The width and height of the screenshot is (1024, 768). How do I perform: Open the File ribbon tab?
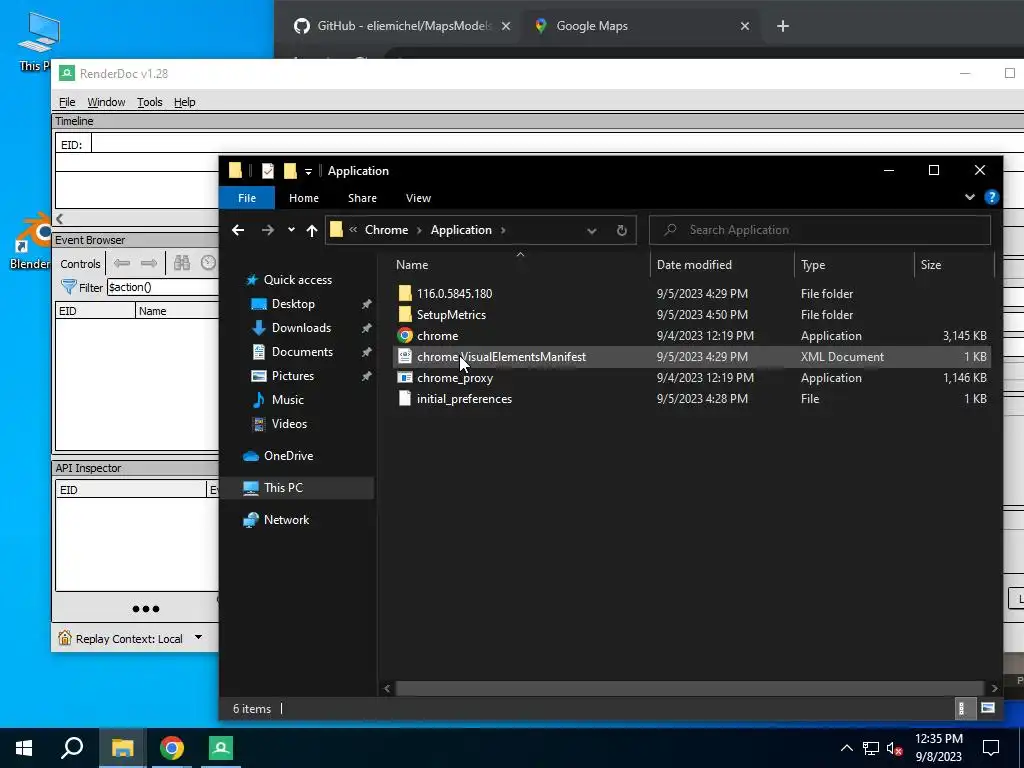coord(247,198)
